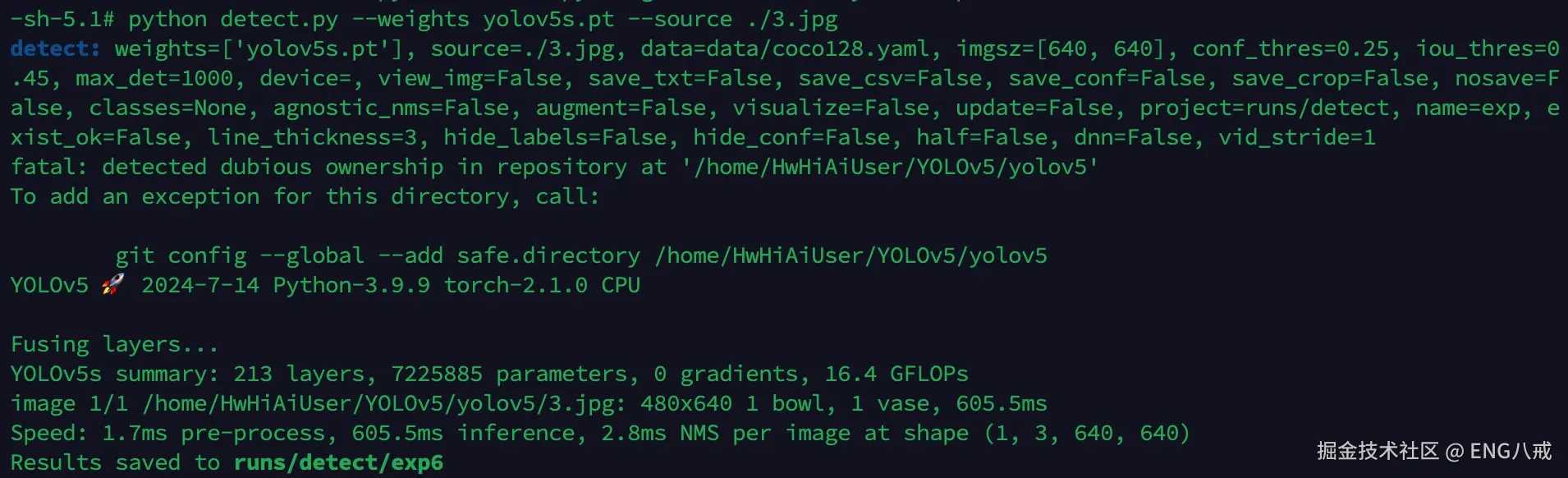Click the "Python-3.9.9" version text
The width and height of the screenshot is (1568, 478).
pyautogui.click(x=351, y=285)
